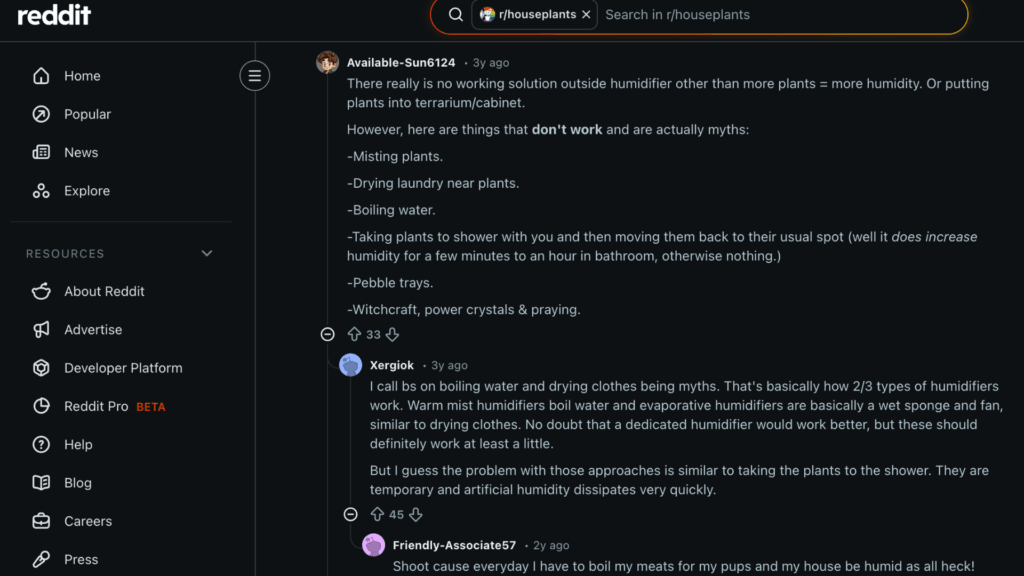Open Reddit Pro via its clock icon
This screenshot has height=576, width=1024.
[41, 406]
